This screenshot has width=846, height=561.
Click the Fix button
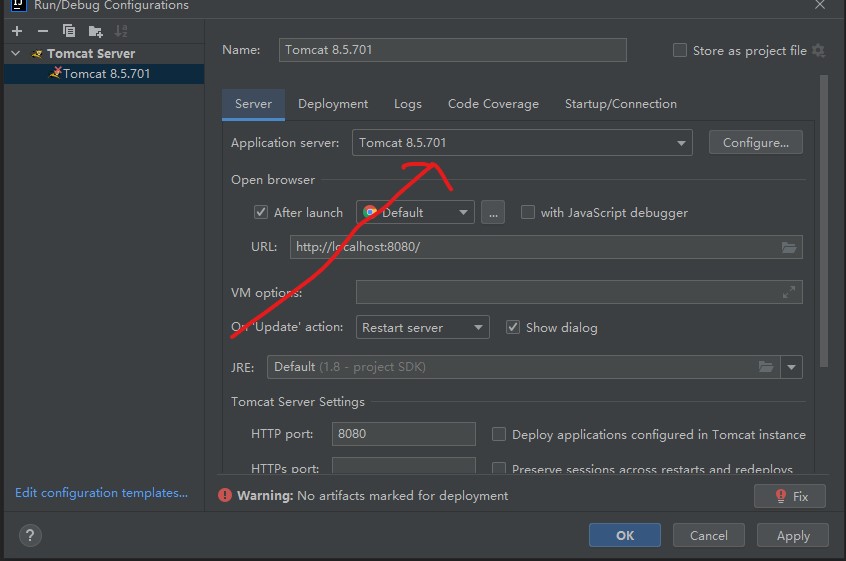tap(790, 496)
